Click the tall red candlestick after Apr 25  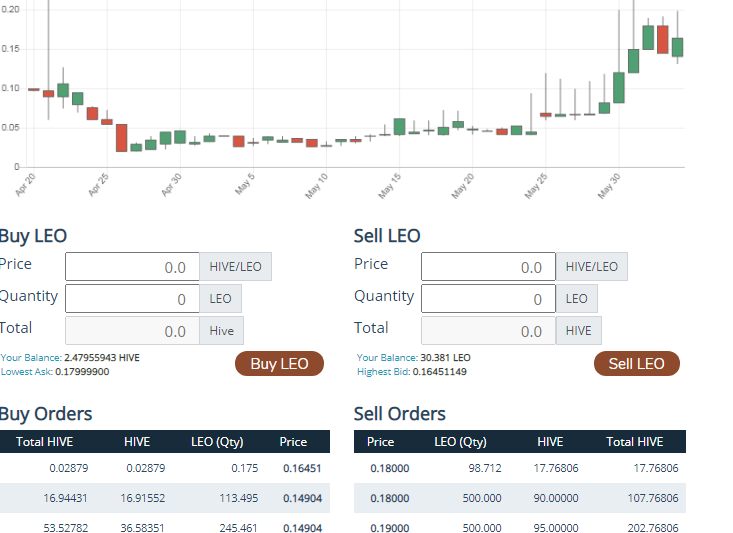coord(122,138)
